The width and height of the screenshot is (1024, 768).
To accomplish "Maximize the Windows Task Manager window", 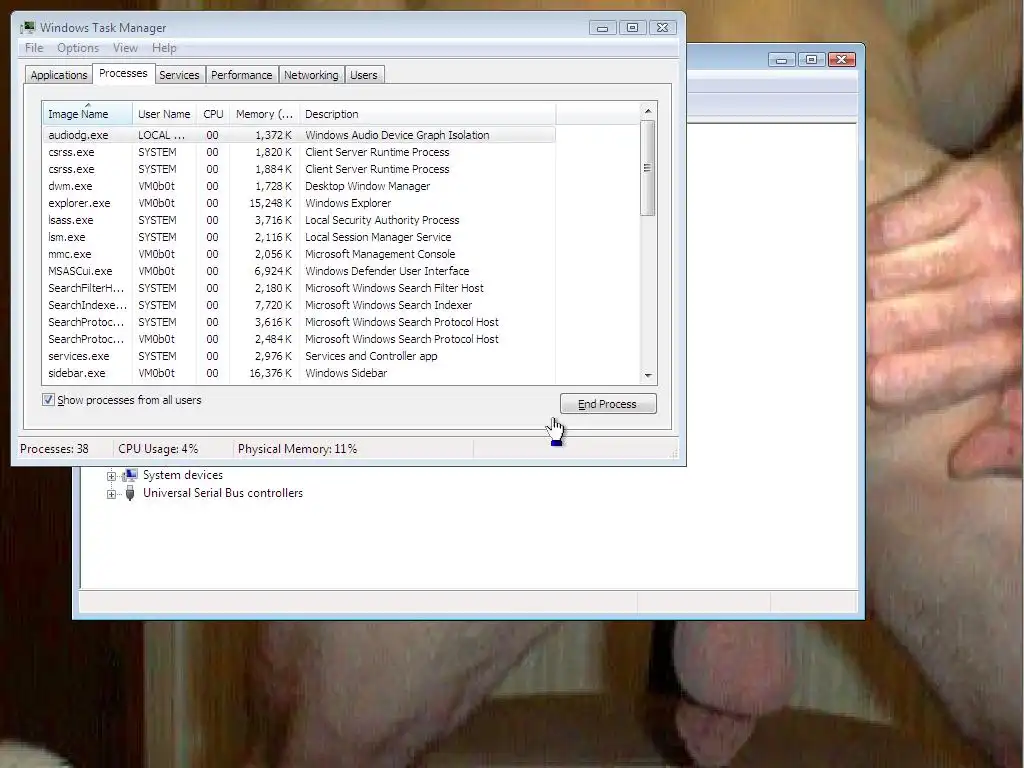I will pyautogui.click(x=632, y=27).
